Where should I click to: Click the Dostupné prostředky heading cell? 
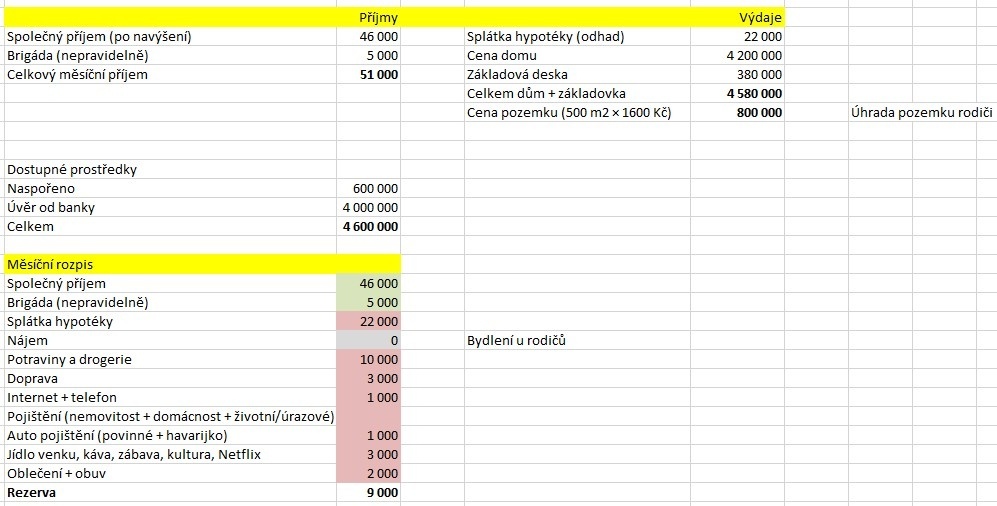tap(170, 170)
